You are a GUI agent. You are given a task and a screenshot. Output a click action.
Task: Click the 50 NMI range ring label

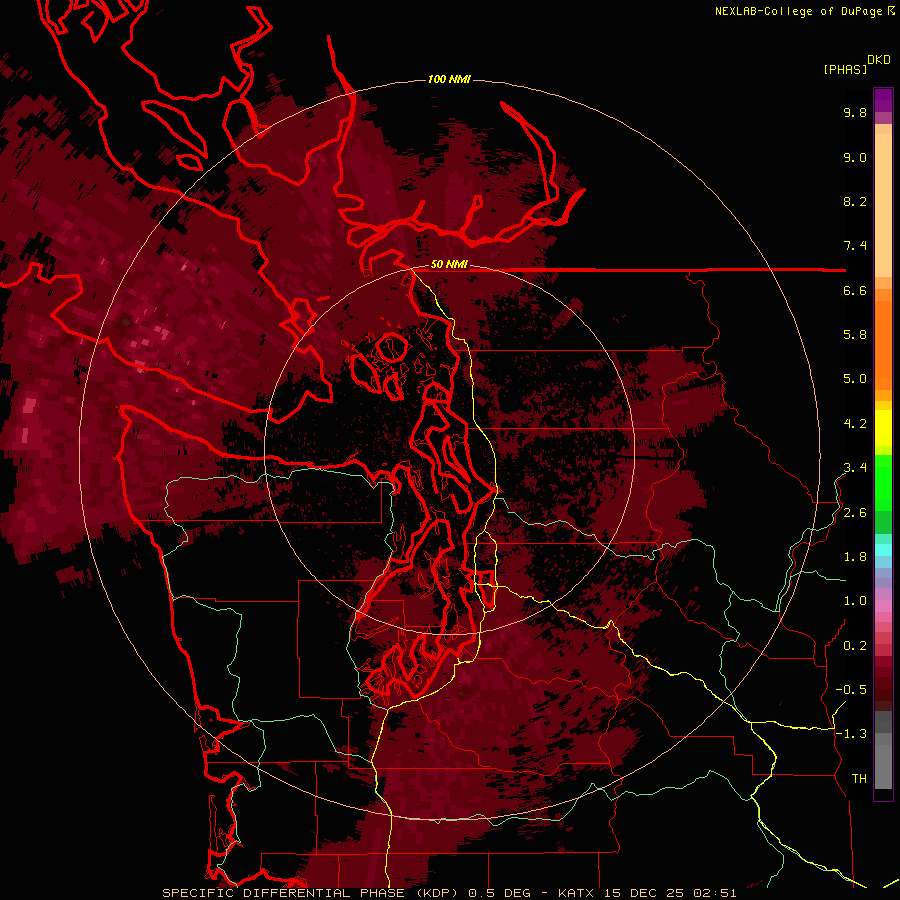[x=449, y=264]
